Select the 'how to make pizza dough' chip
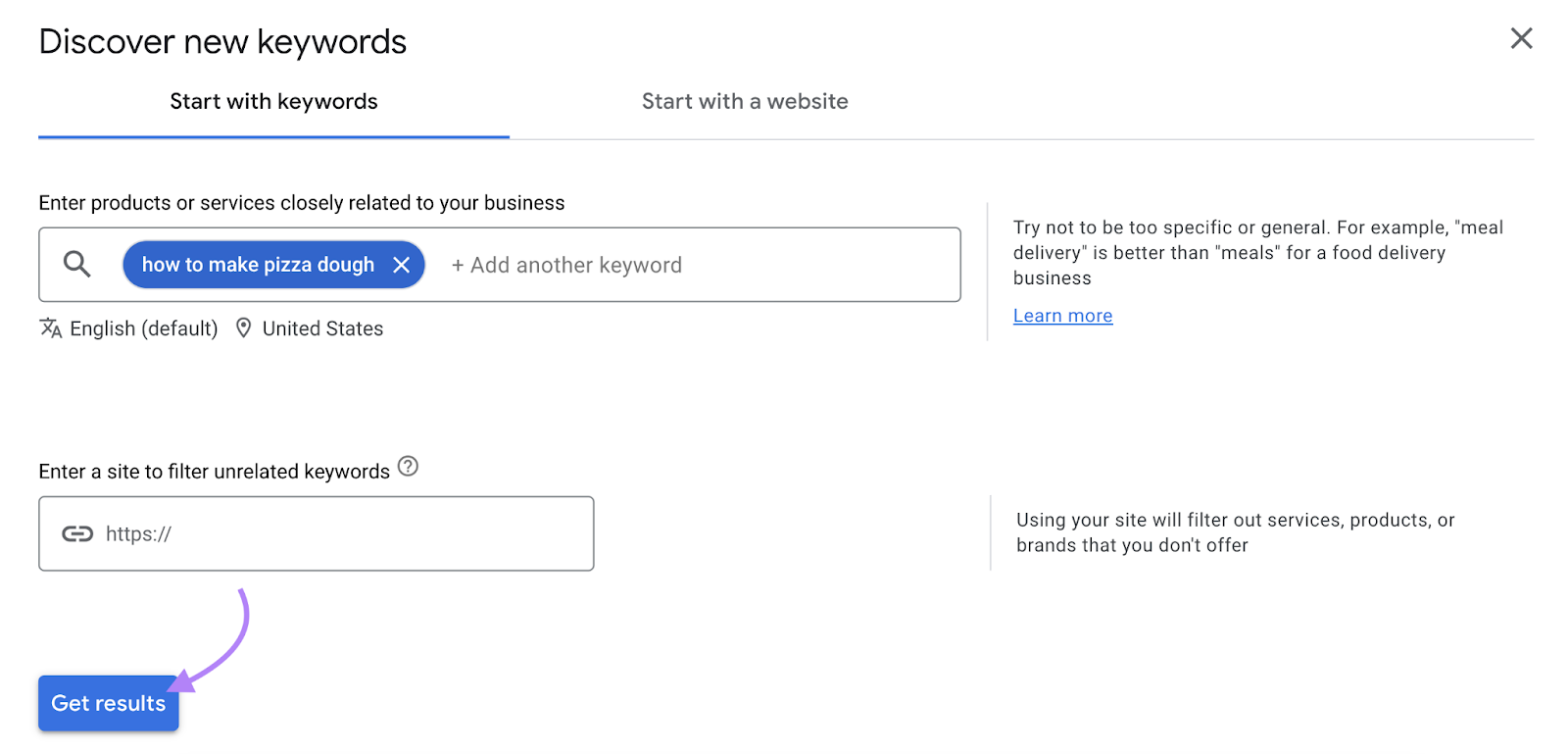This screenshot has width=1568, height=755. click(257, 265)
